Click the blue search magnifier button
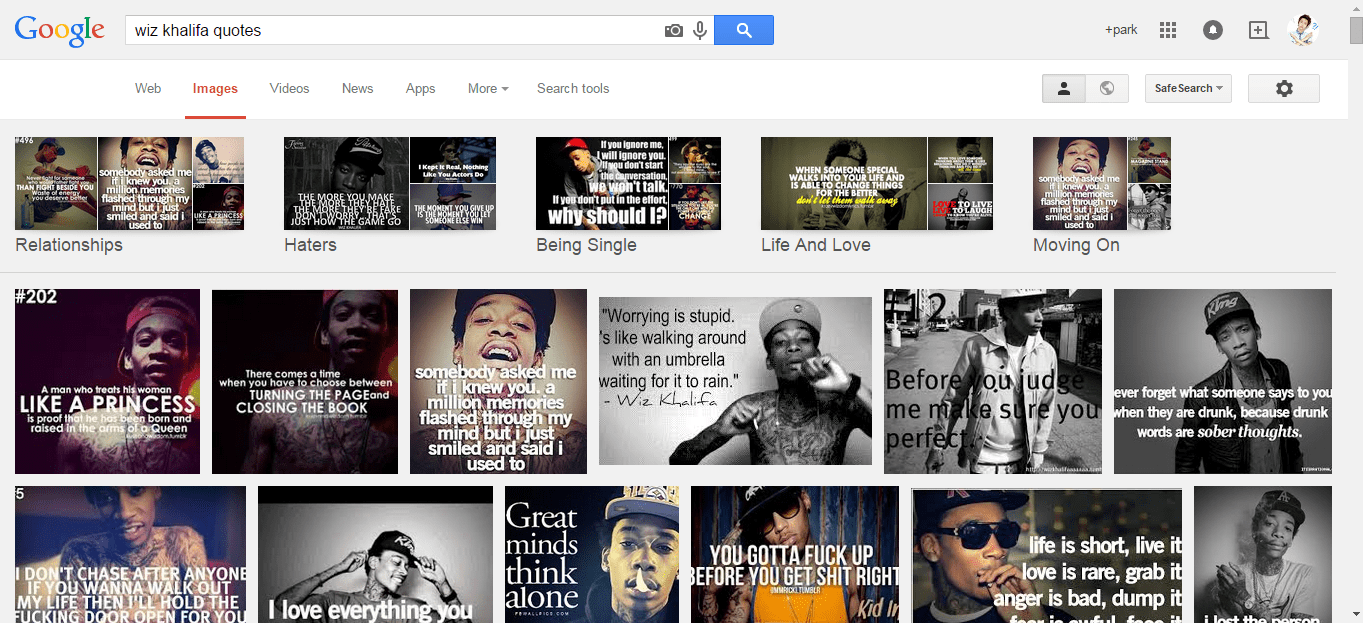Image resolution: width=1363 pixels, height=623 pixels. pos(744,30)
